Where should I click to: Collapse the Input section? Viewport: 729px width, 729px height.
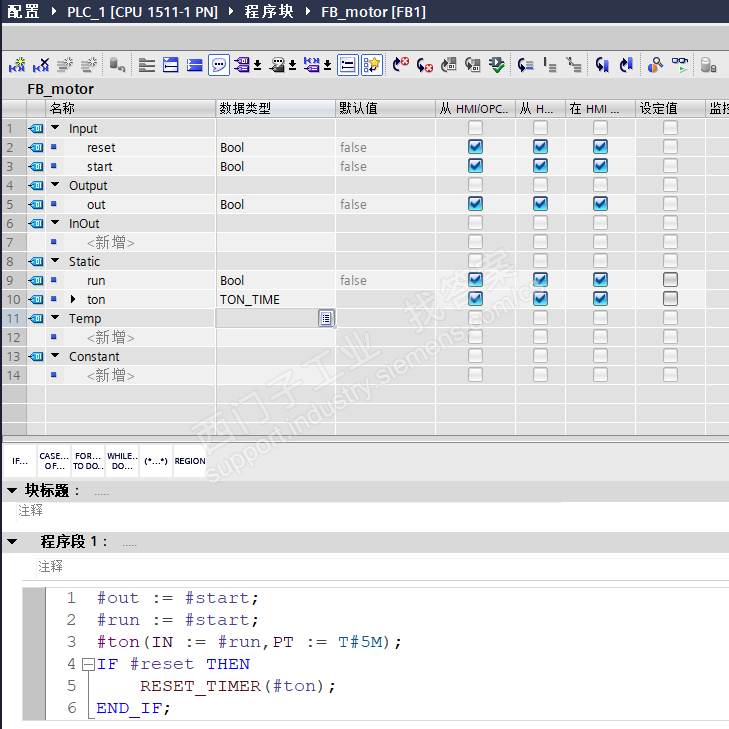[x=55, y=127]
